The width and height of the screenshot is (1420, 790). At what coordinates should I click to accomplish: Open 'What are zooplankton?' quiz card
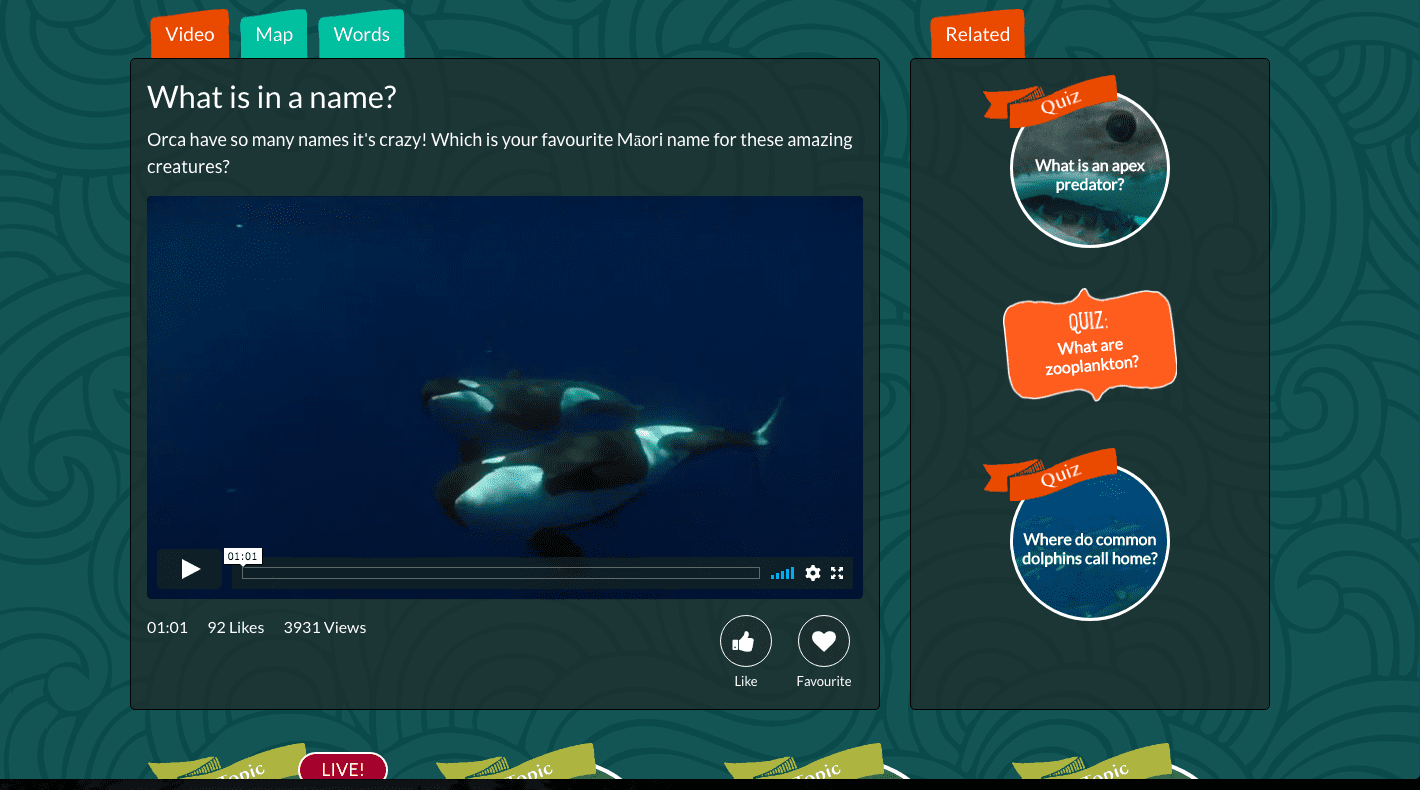click(1090, 345)
